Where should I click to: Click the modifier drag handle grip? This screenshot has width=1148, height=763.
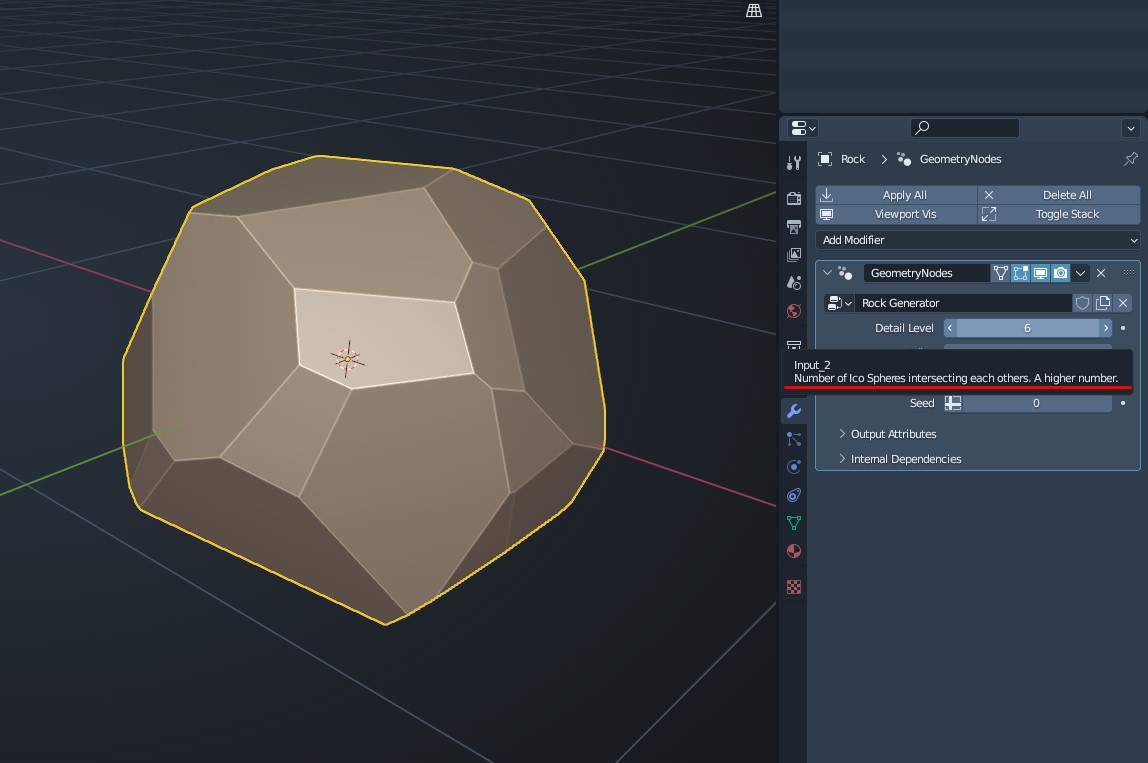pos(1128,272)
